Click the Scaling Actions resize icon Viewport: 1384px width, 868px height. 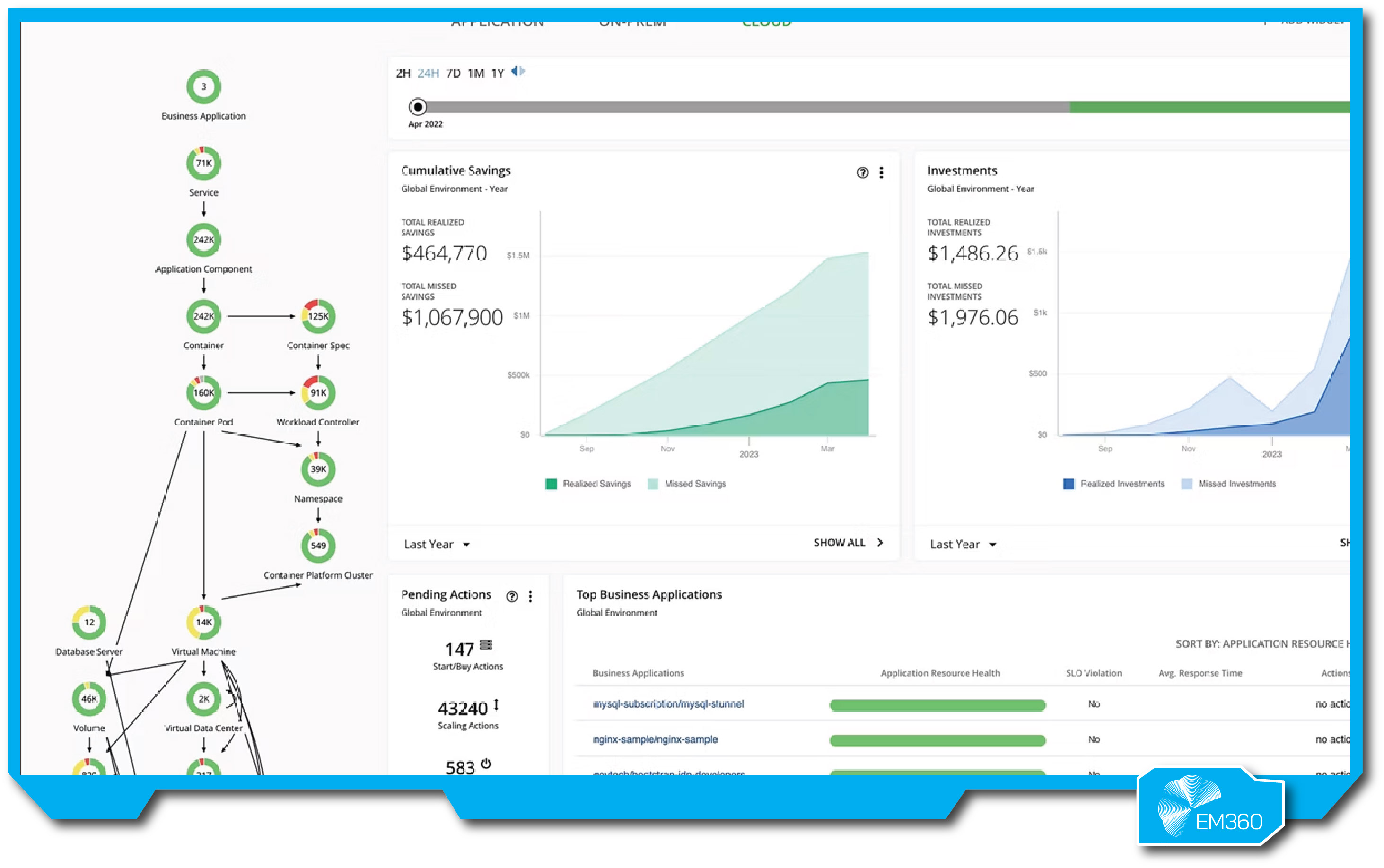pos(496,704)
